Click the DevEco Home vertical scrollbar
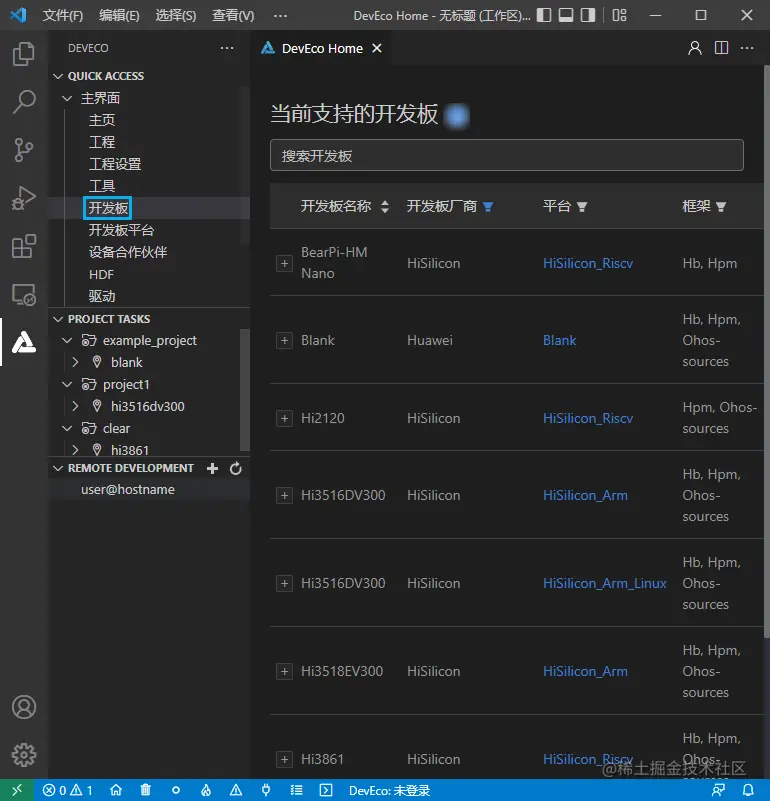This screenshot has width=770, height=801. [x=766, y=351]
